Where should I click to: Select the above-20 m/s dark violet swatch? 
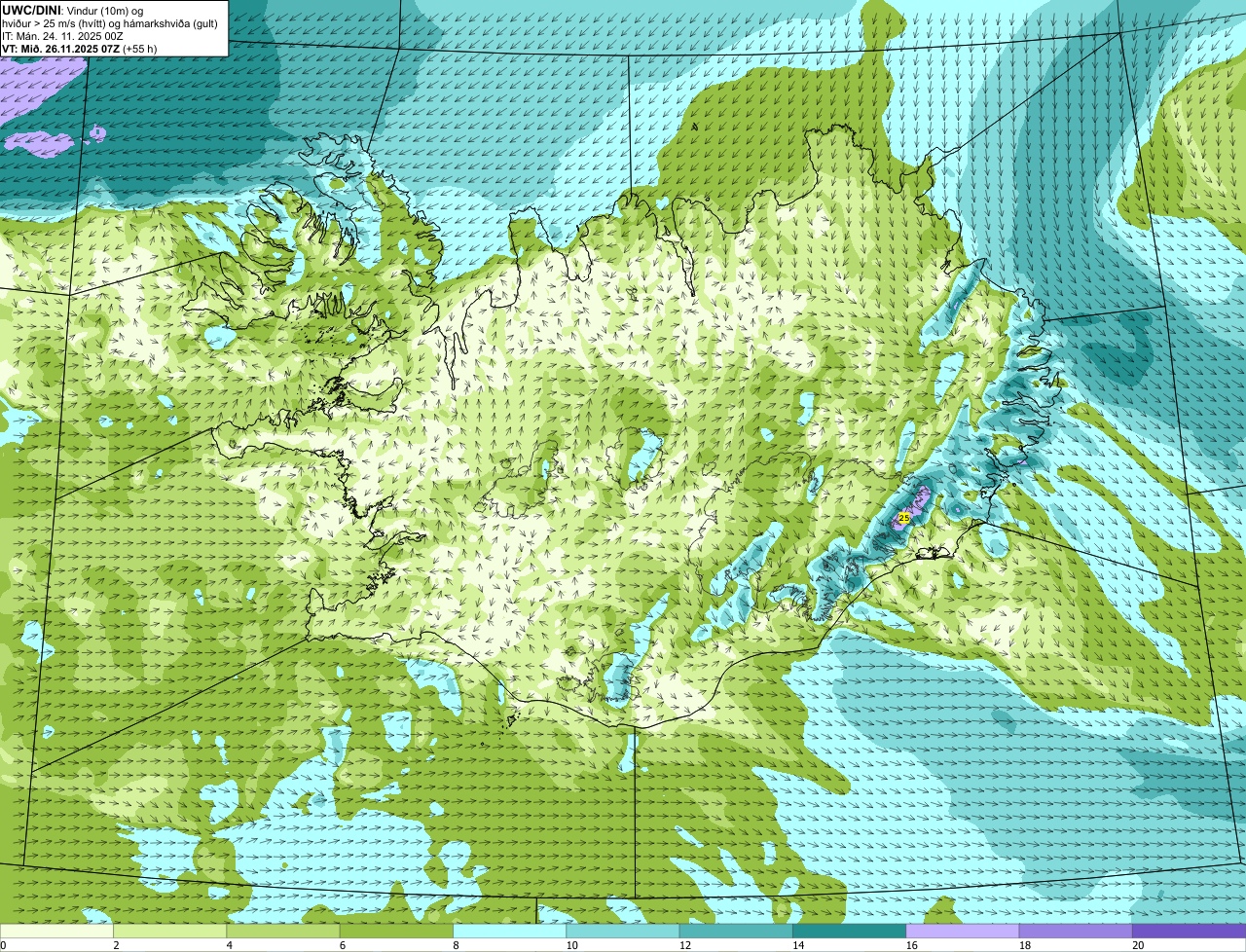coord(1189,931)
